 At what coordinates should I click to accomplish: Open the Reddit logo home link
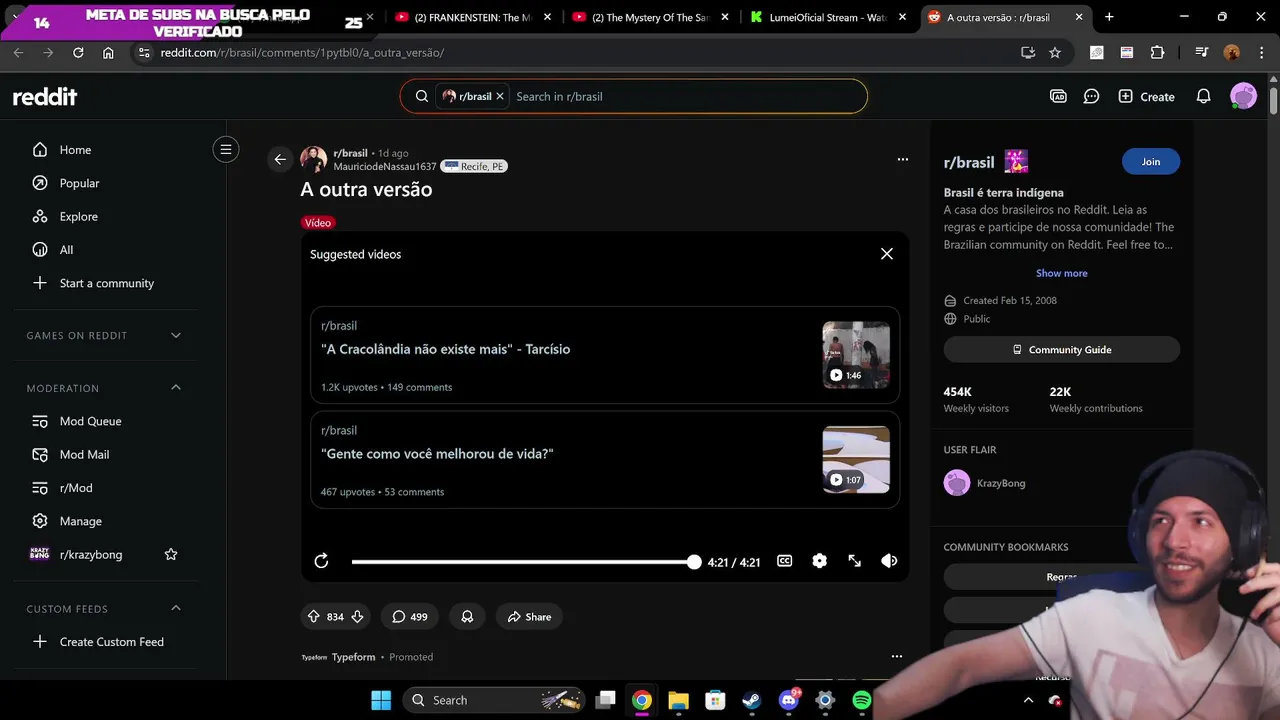(45, 97)
